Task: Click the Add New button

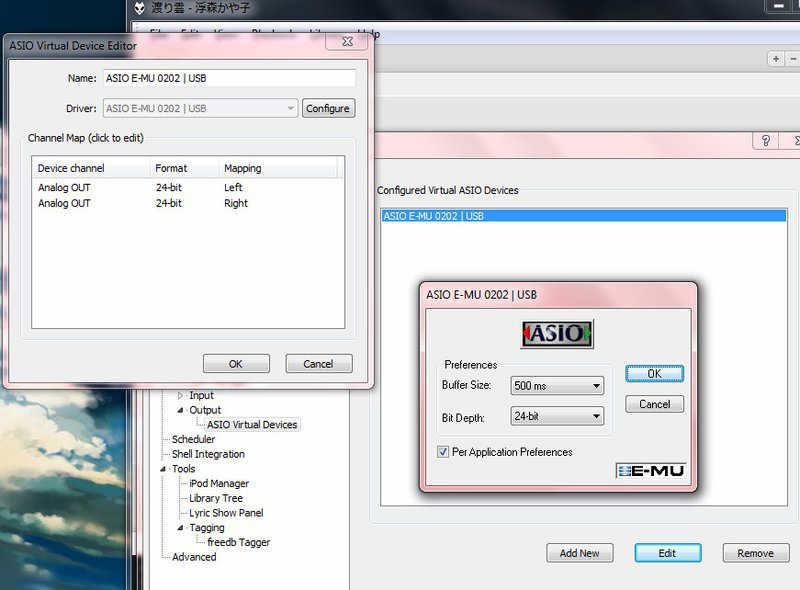Action: tap(580, 553)
